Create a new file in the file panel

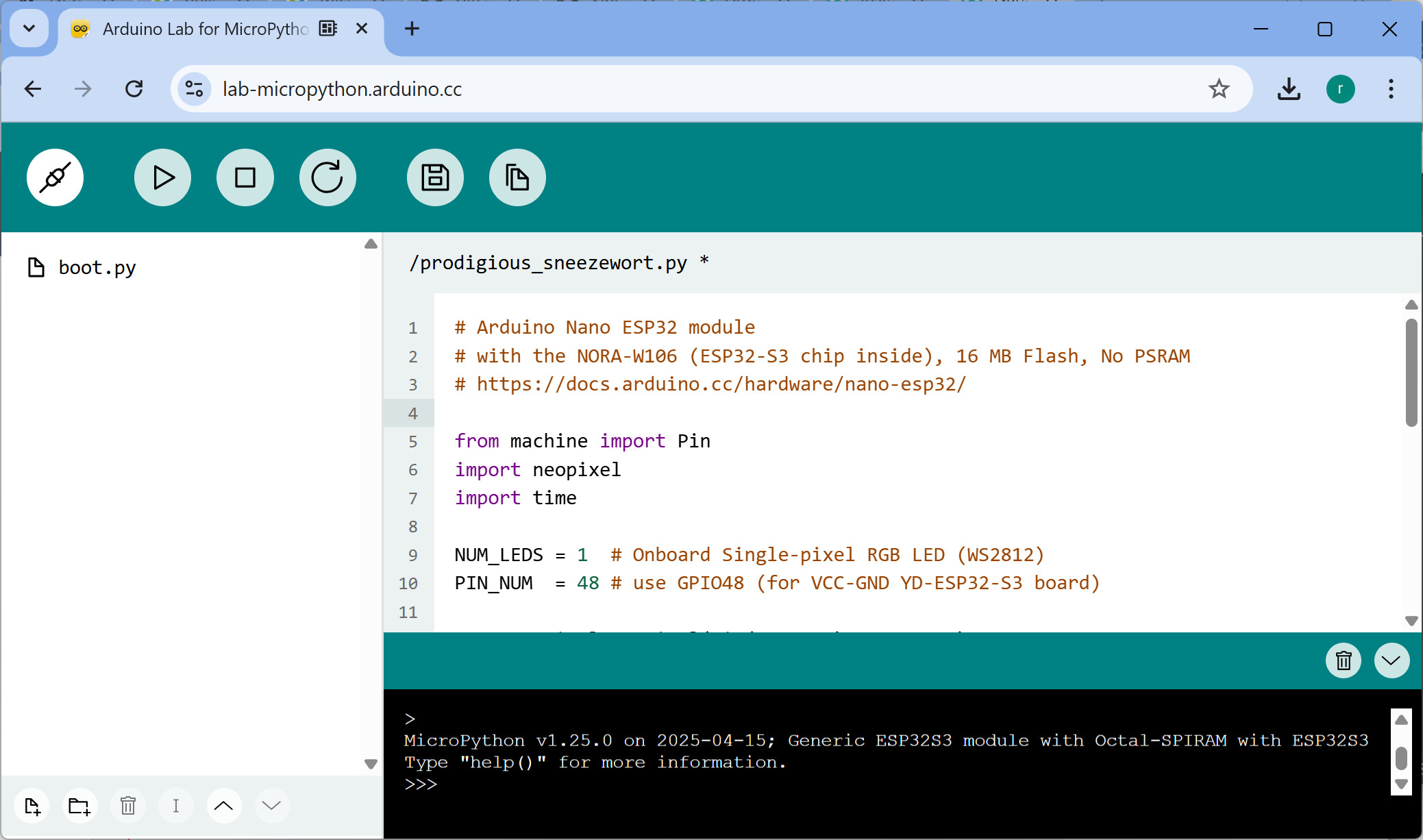tap(32, 806)
